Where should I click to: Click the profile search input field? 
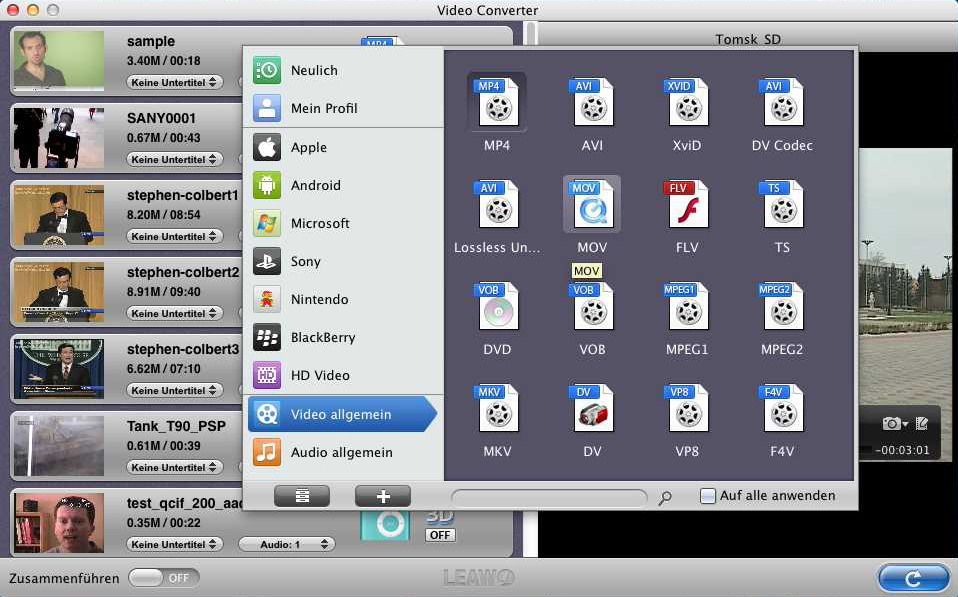548,496
